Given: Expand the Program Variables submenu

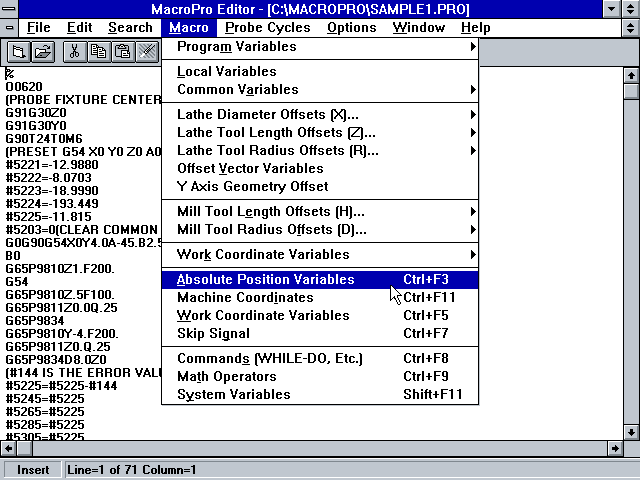Looking at the screenshot, I should point(320,47).
